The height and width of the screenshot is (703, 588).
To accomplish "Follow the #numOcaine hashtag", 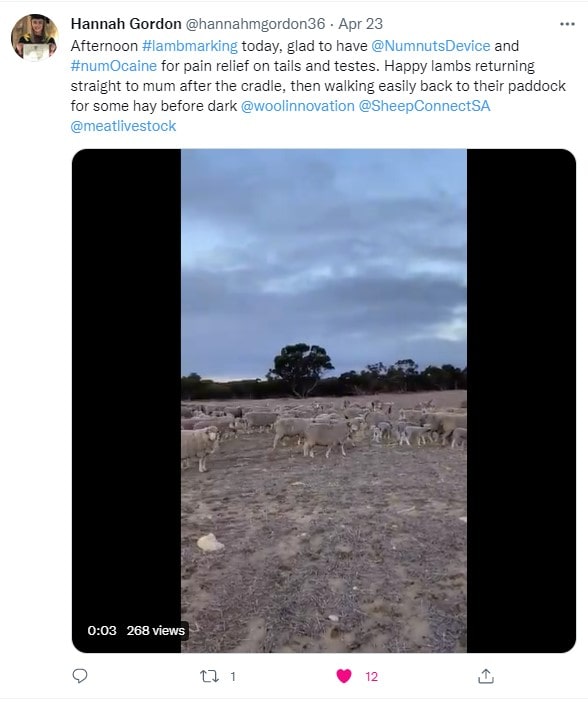I will [x=114, y=66].
